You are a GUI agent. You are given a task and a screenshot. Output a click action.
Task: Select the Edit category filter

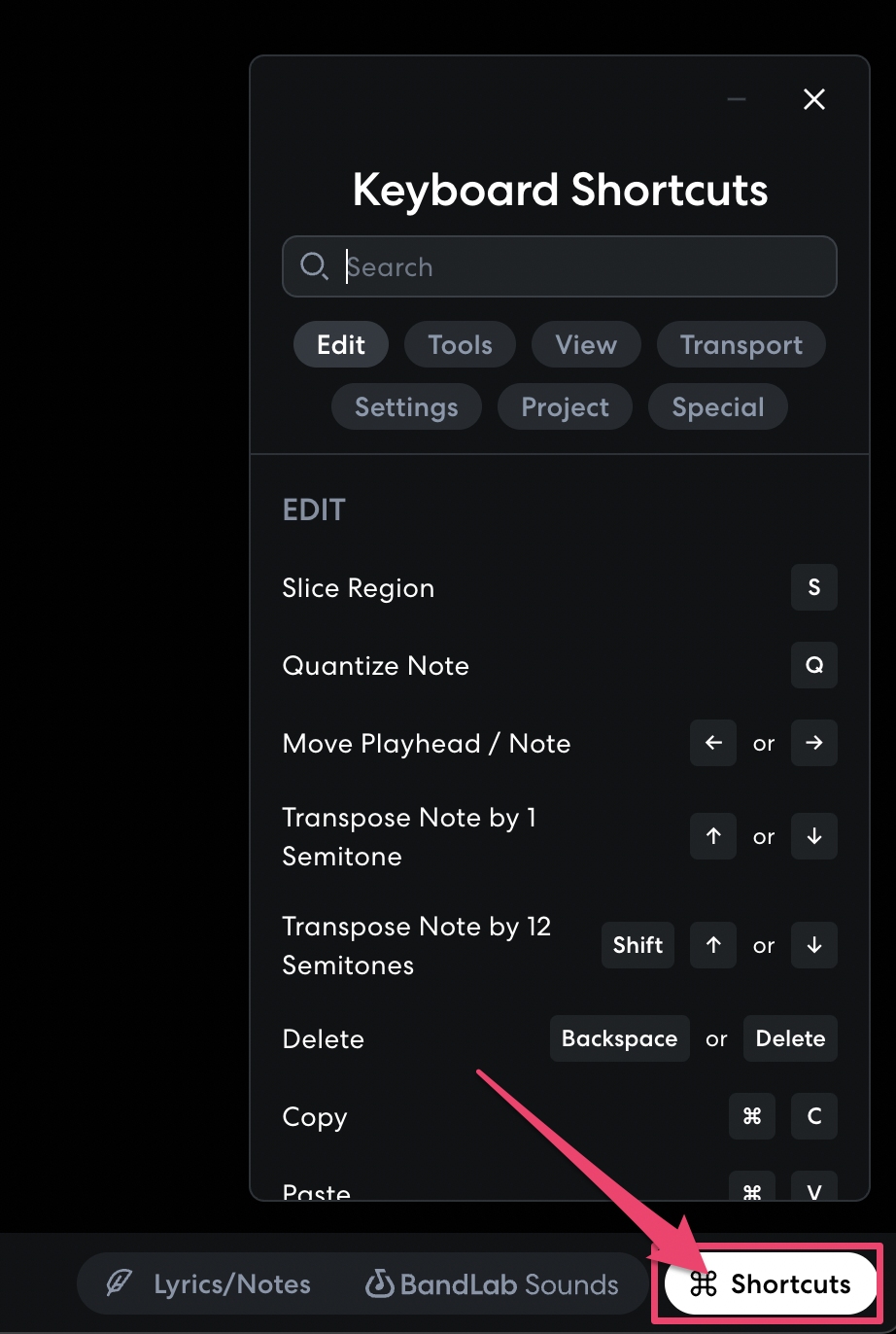pyautogui.click(x=341, y=345)
